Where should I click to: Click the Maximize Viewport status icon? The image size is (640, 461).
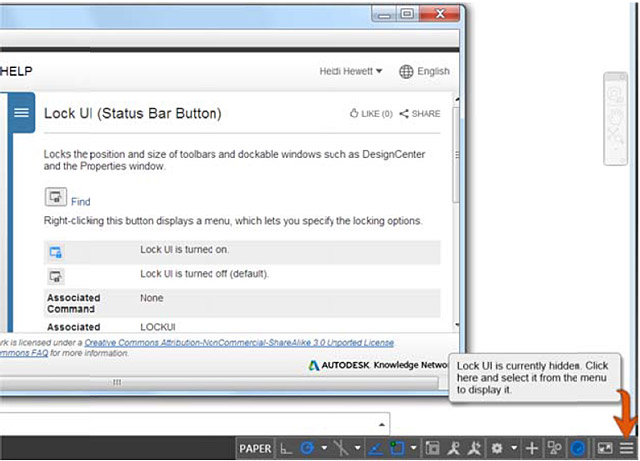[432, 448]
